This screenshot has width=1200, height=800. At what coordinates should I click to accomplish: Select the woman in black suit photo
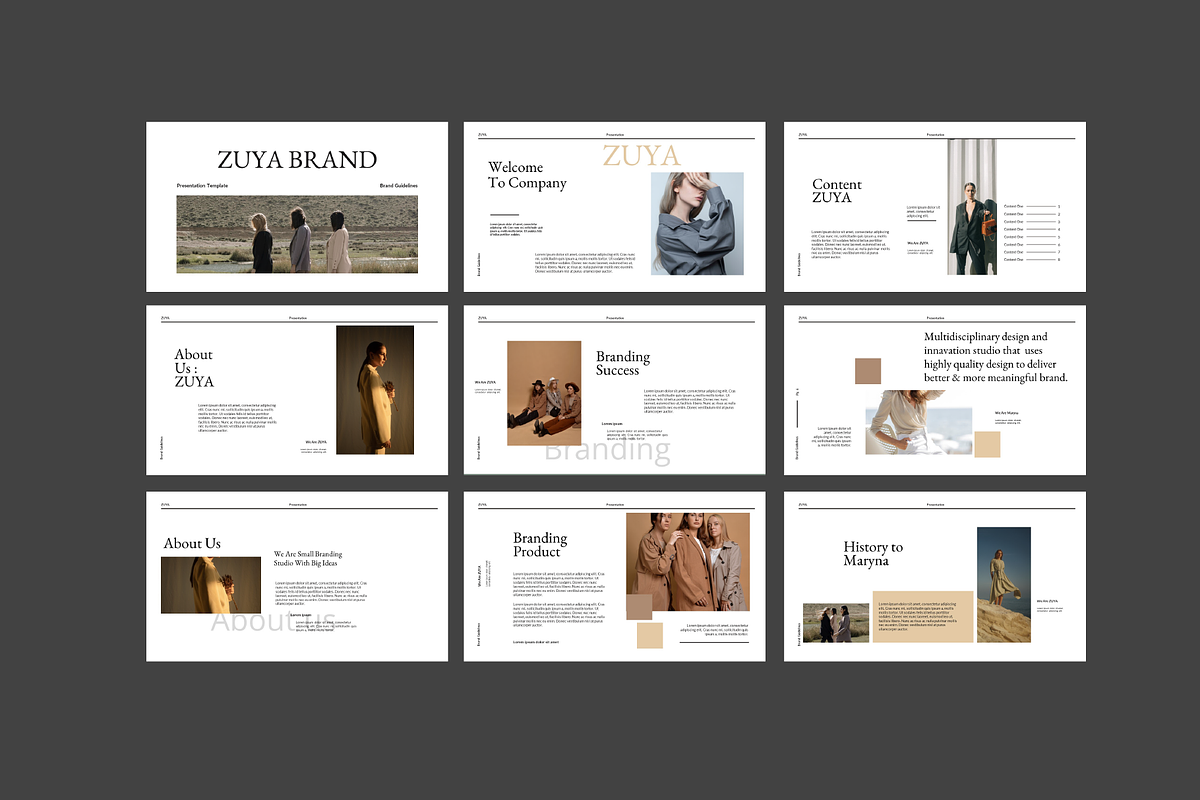tap(972, 207)
